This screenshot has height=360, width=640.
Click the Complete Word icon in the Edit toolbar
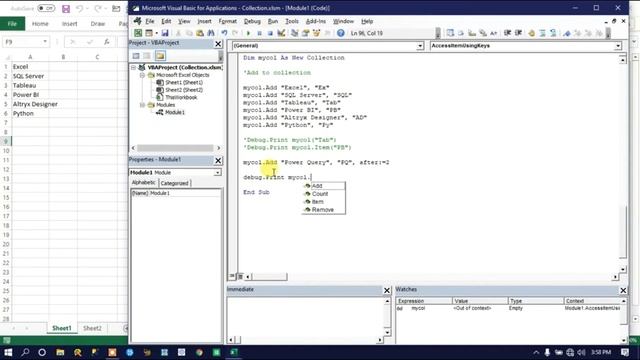pos(493,33)
